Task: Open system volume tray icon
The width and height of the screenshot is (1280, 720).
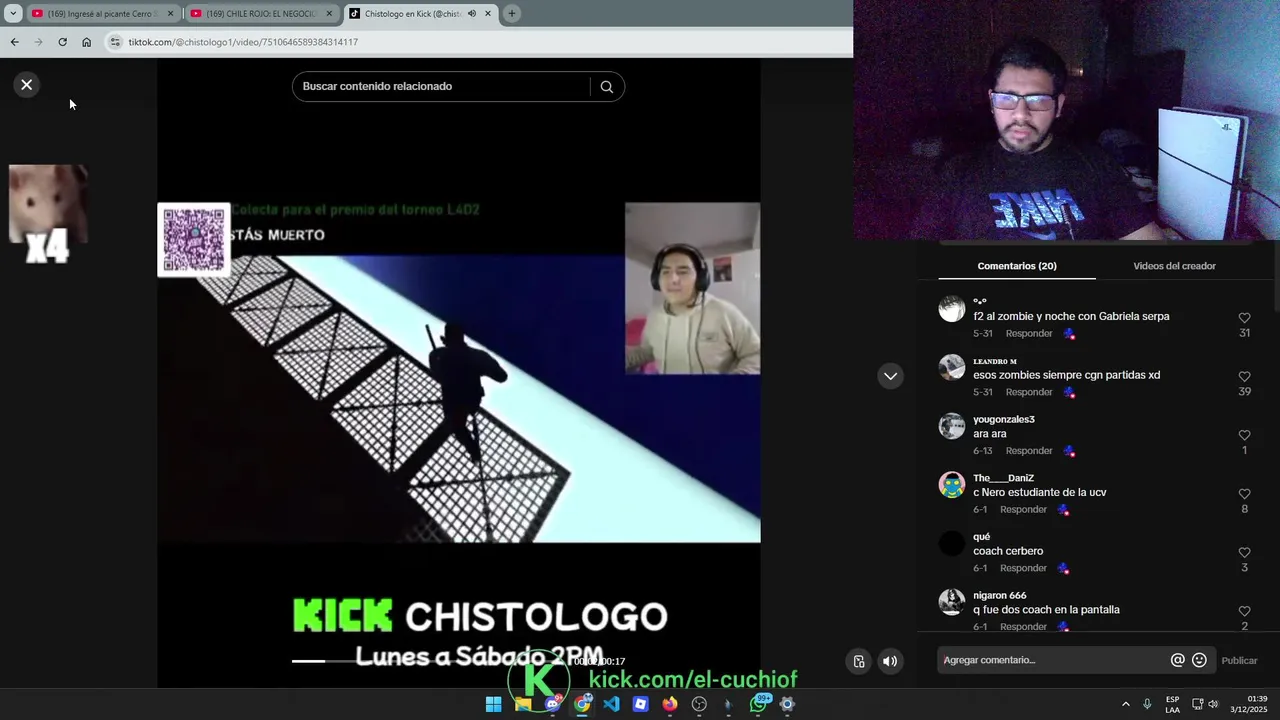Action: coord(1213,704)
